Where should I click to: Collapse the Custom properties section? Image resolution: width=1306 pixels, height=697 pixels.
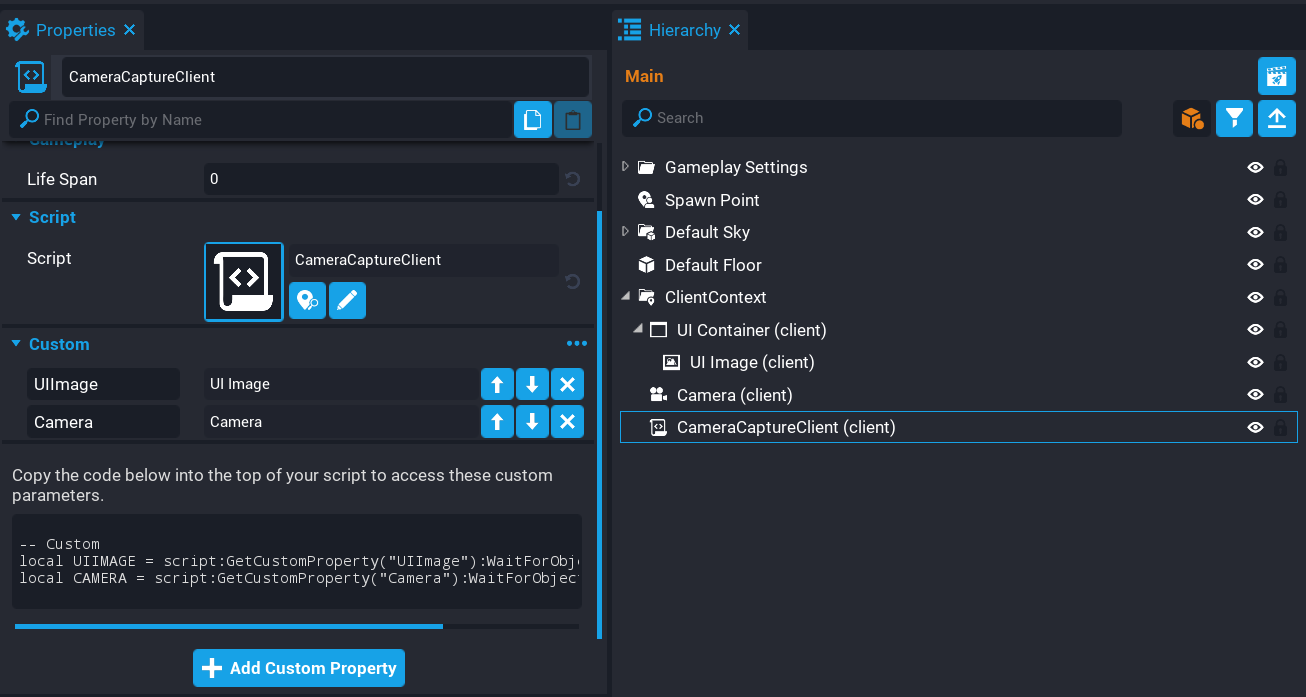(x=16, y=344)
